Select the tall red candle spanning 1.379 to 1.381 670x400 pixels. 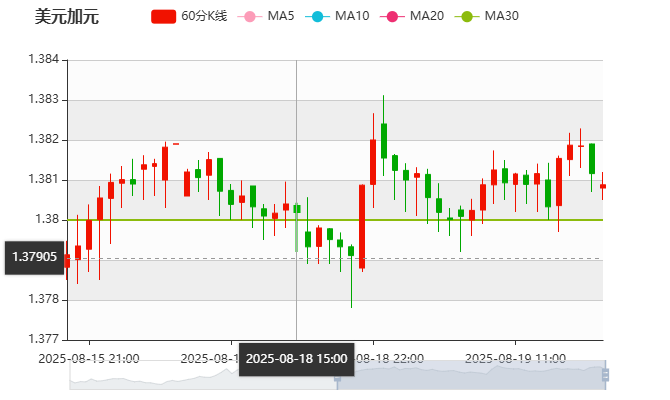coord(362,226)
